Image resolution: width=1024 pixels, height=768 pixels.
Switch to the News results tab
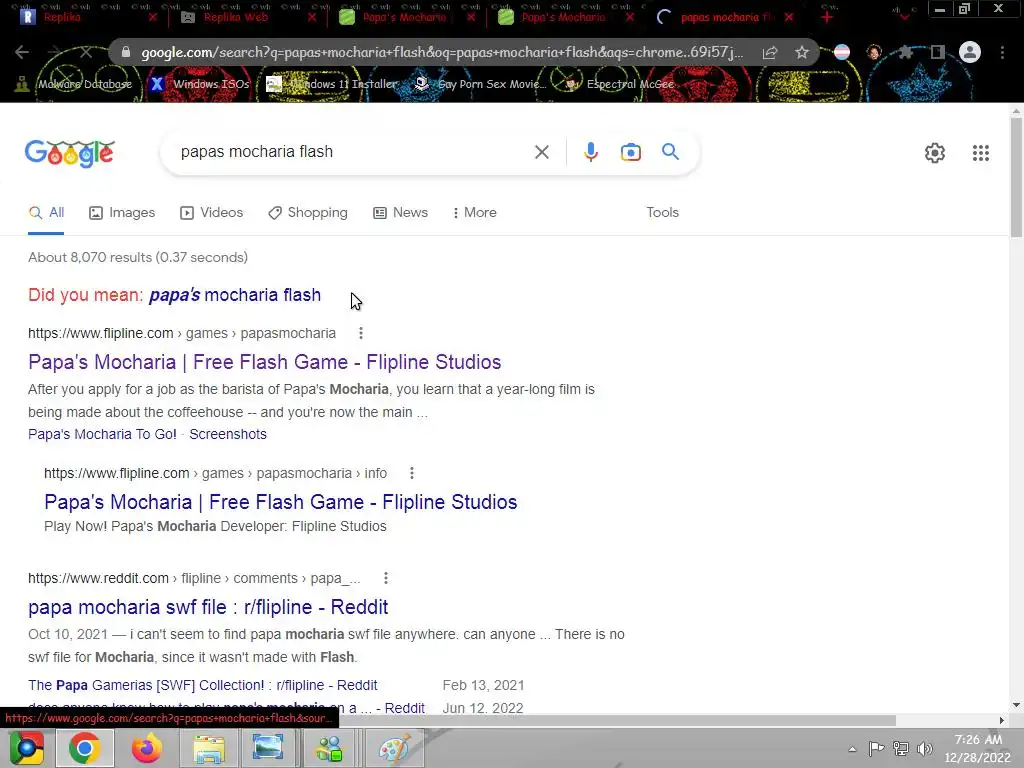(400, 212)
